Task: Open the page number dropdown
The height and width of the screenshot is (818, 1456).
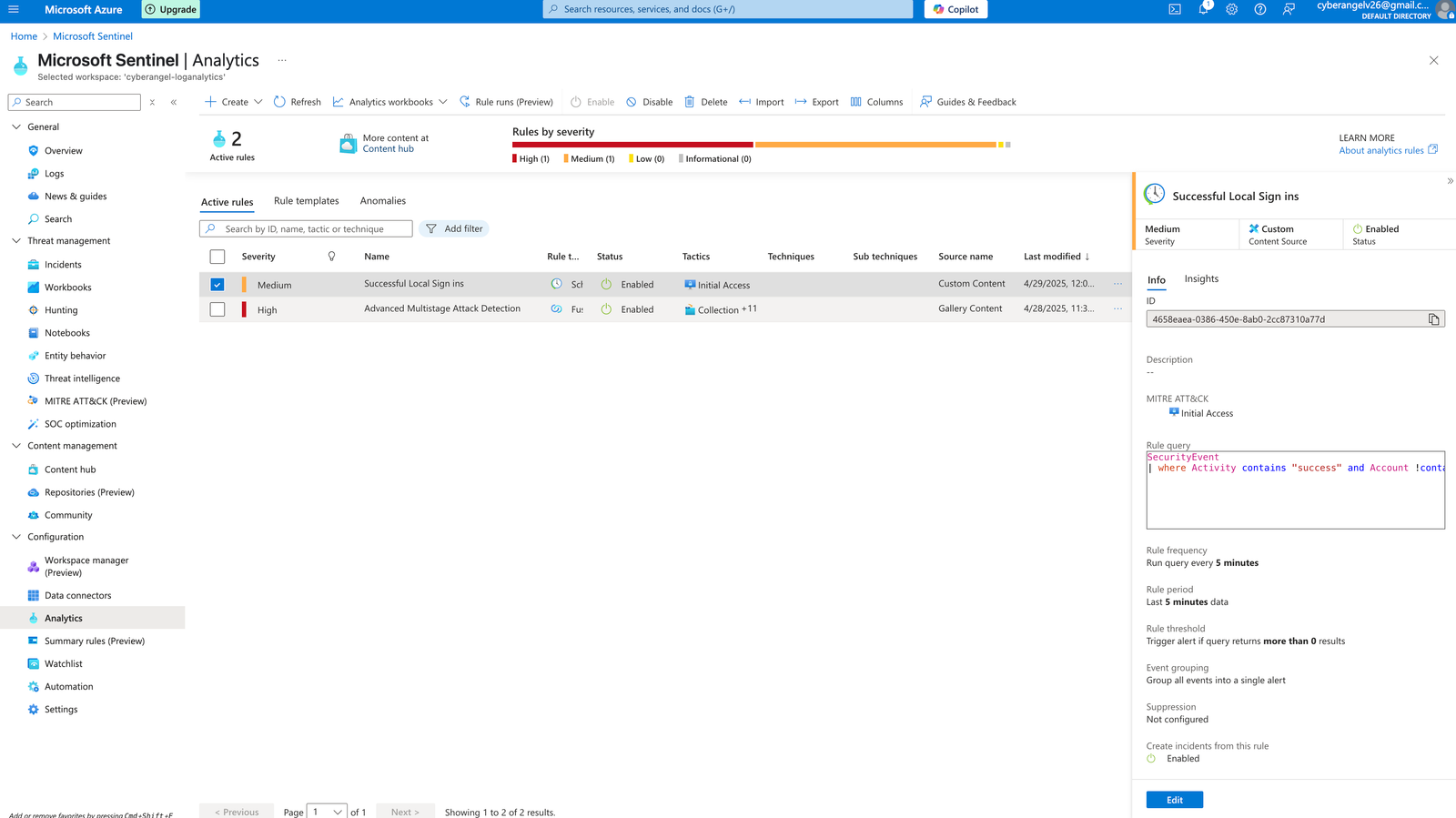Action: [327, 812]
